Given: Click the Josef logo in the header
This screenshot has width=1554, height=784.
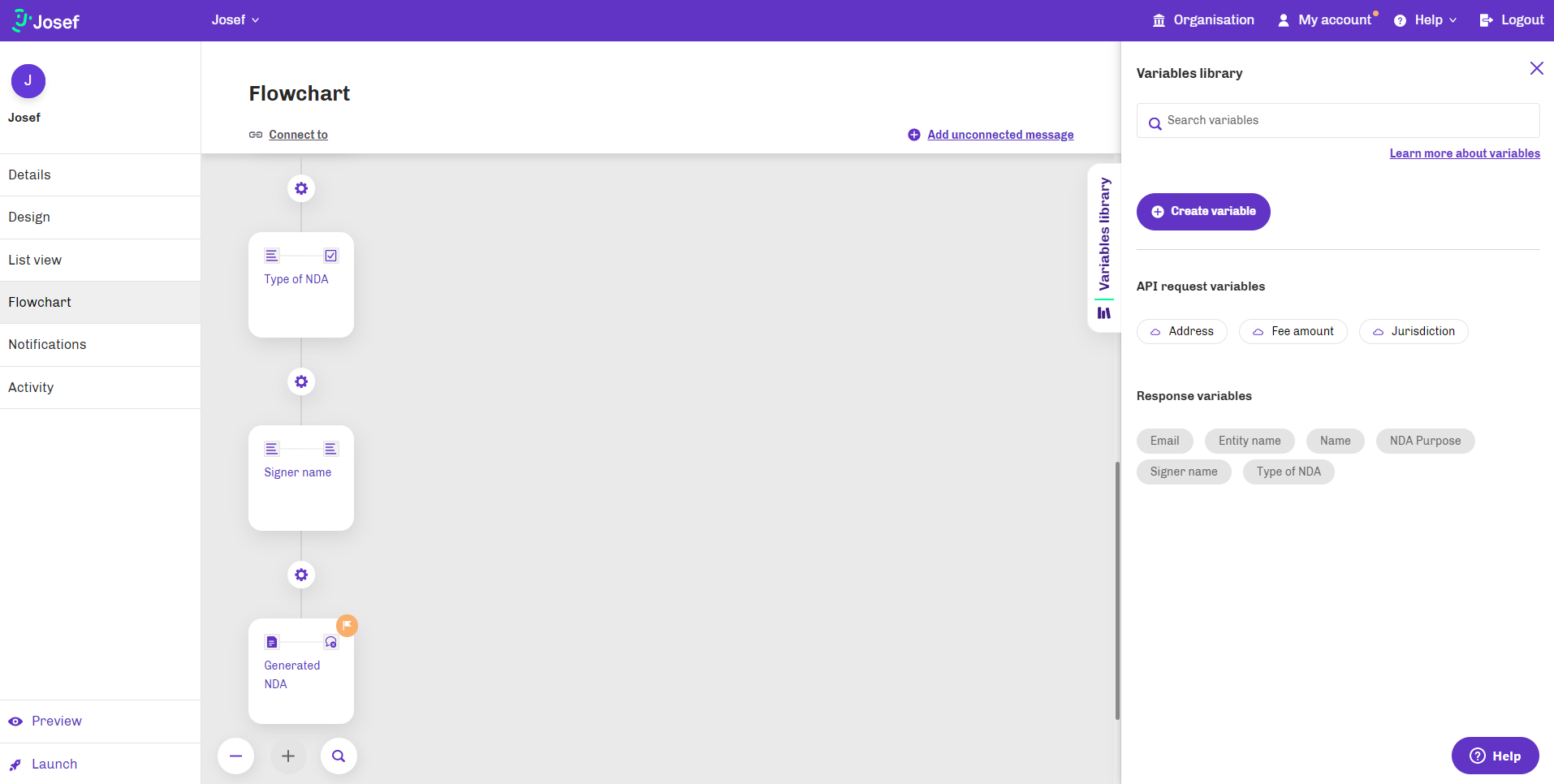Looking at the screenshot, I should 45,20.
